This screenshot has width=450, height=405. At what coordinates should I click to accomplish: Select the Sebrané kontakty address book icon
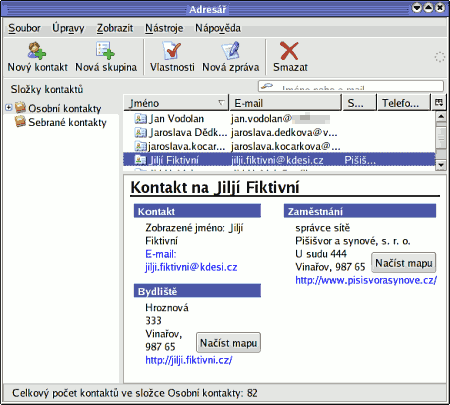[20, 122]
